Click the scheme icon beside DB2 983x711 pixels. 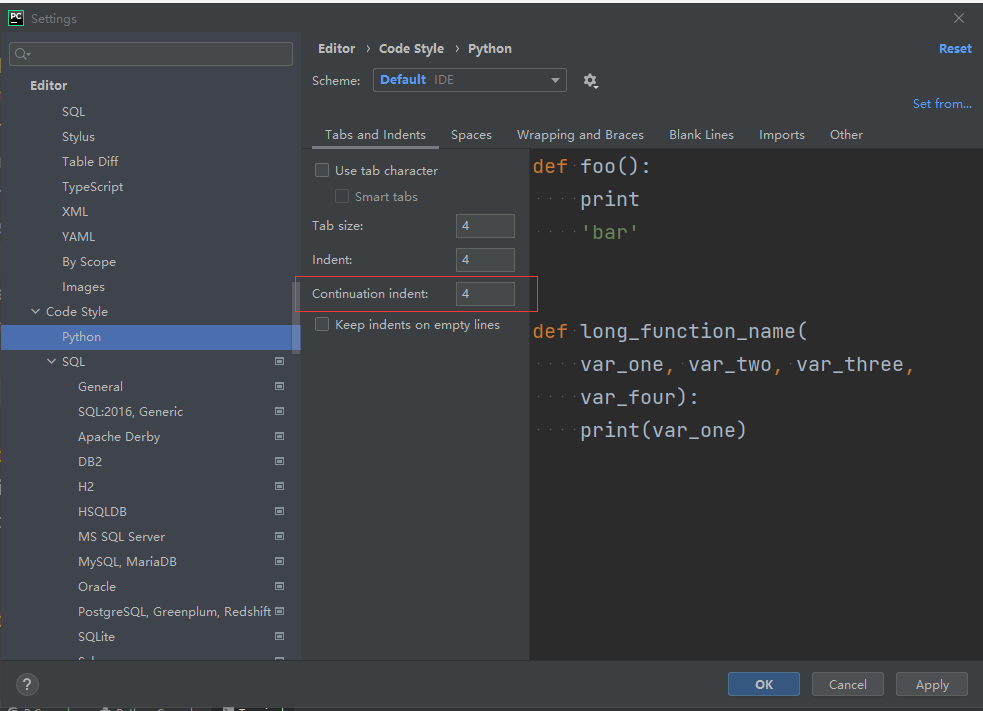tap(280, 461)
